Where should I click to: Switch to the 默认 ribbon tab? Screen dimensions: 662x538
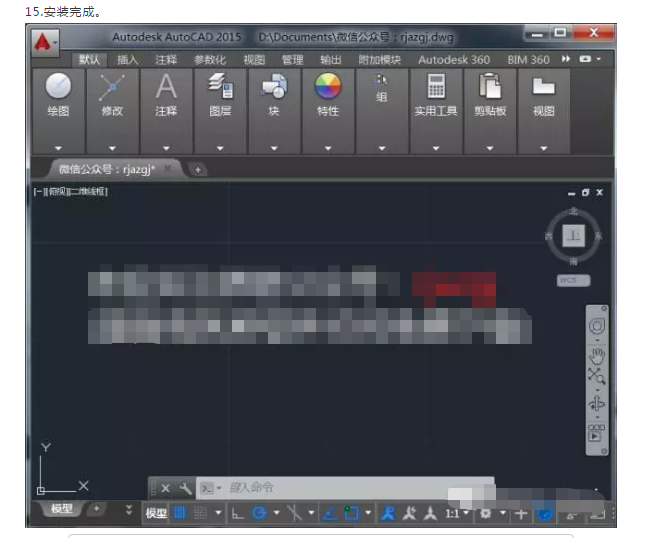89,60
